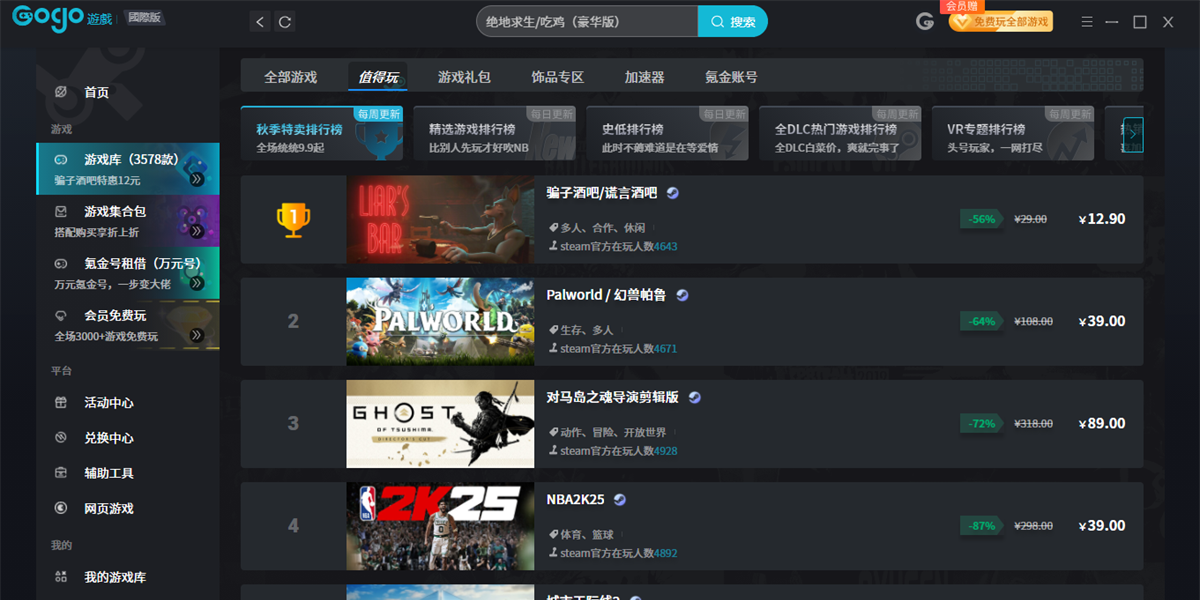This screenshot has height=600, width=1200.
Task: Click the back navigation arrow
Action: (x=260, y=22)
